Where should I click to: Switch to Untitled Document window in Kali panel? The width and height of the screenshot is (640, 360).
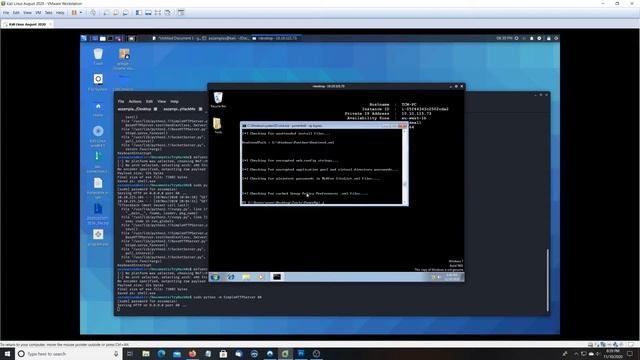click(x=176, y=38)
